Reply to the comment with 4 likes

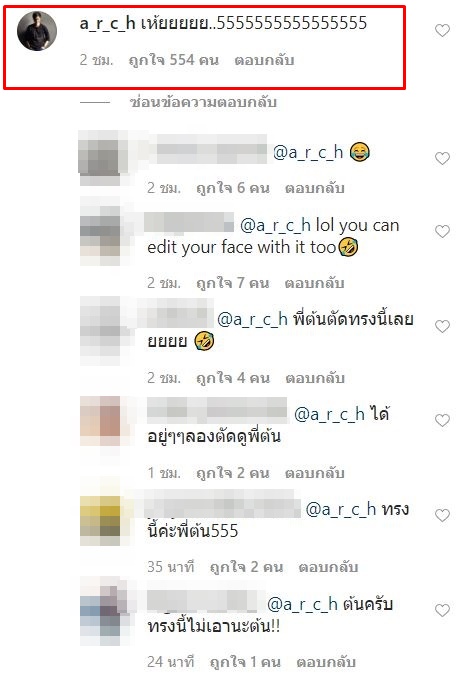click(315, 378)
